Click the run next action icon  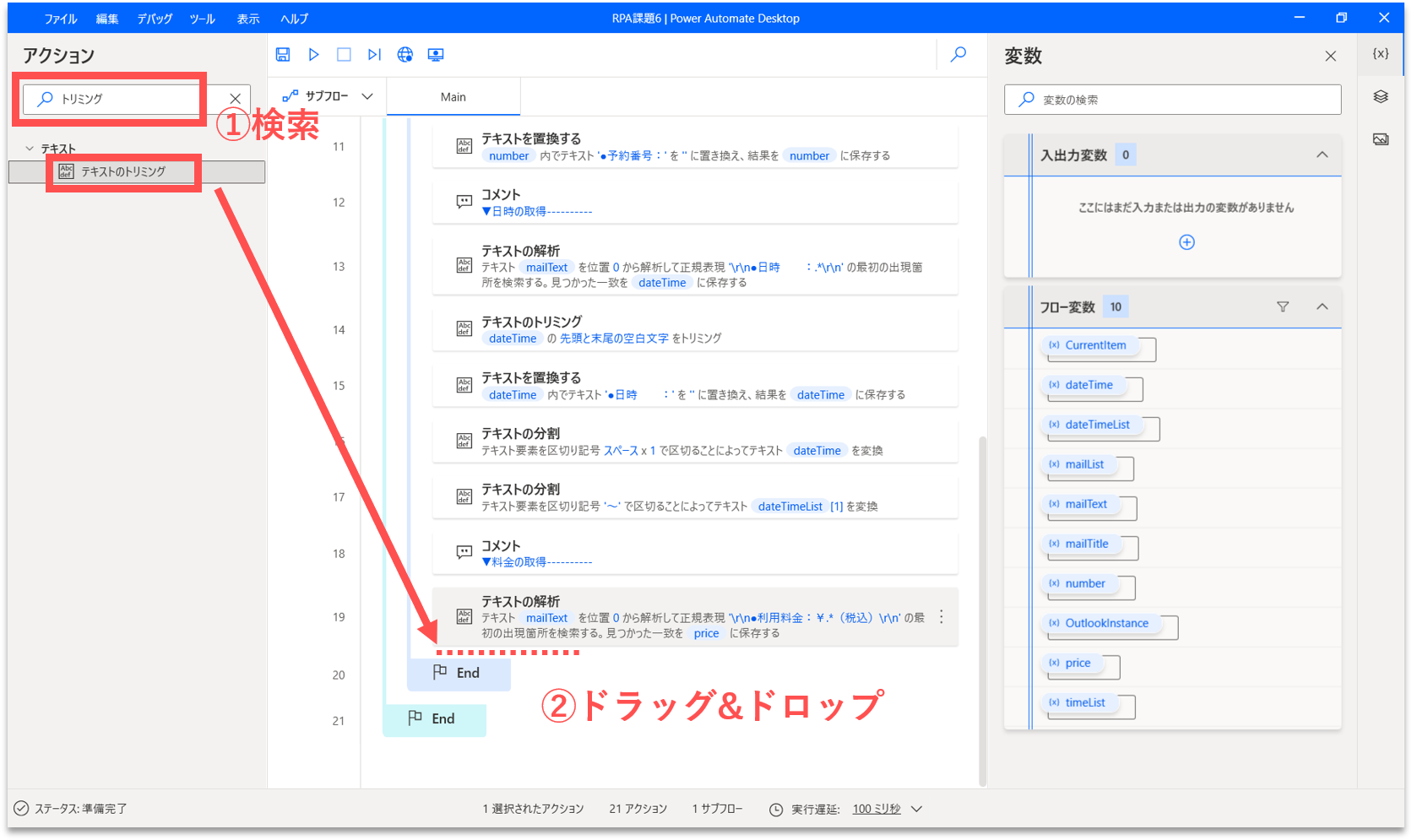point(374,54)
